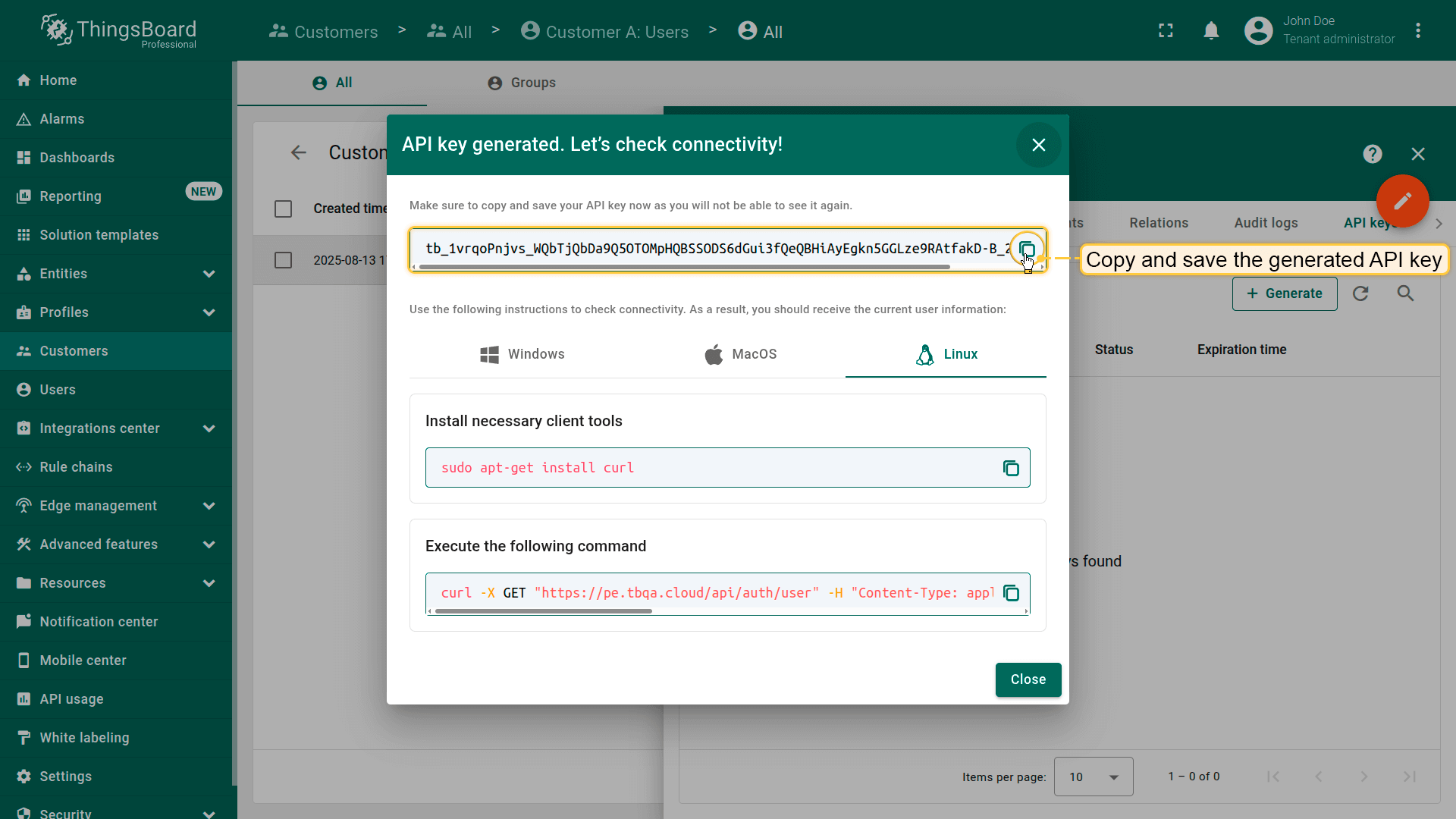
Task: Open the items per page dropdown
Action: coord(1093,777)
